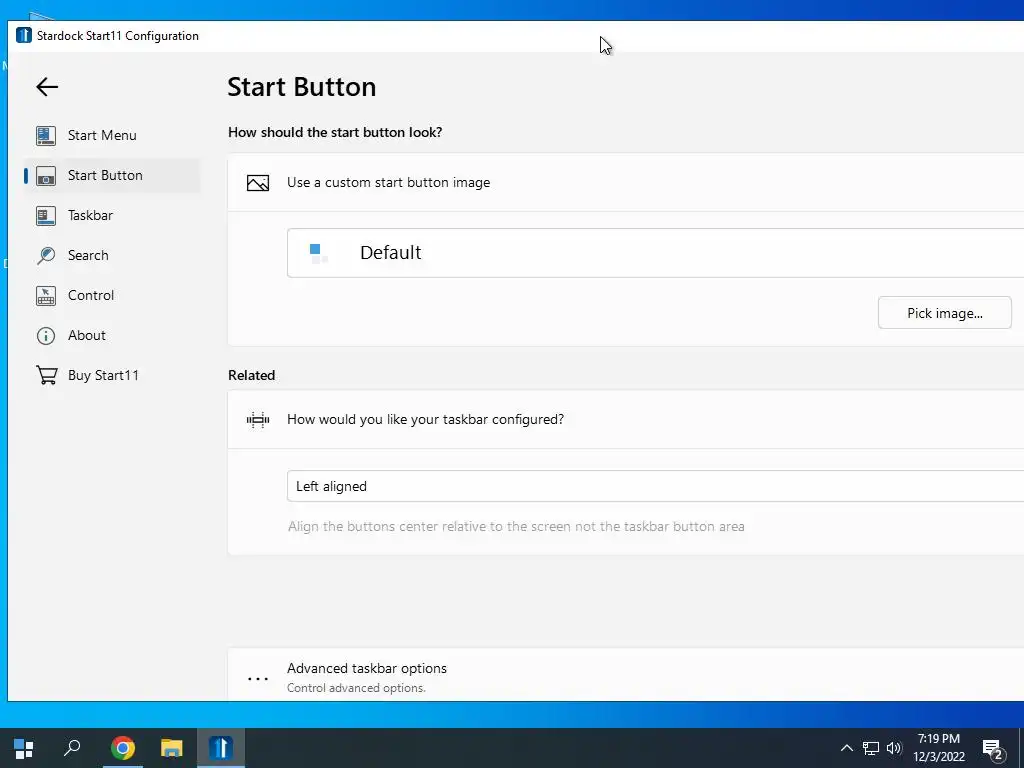Click the taskbar alignment icon
This screenshot has width=1024, height=768.
(258, 420)
